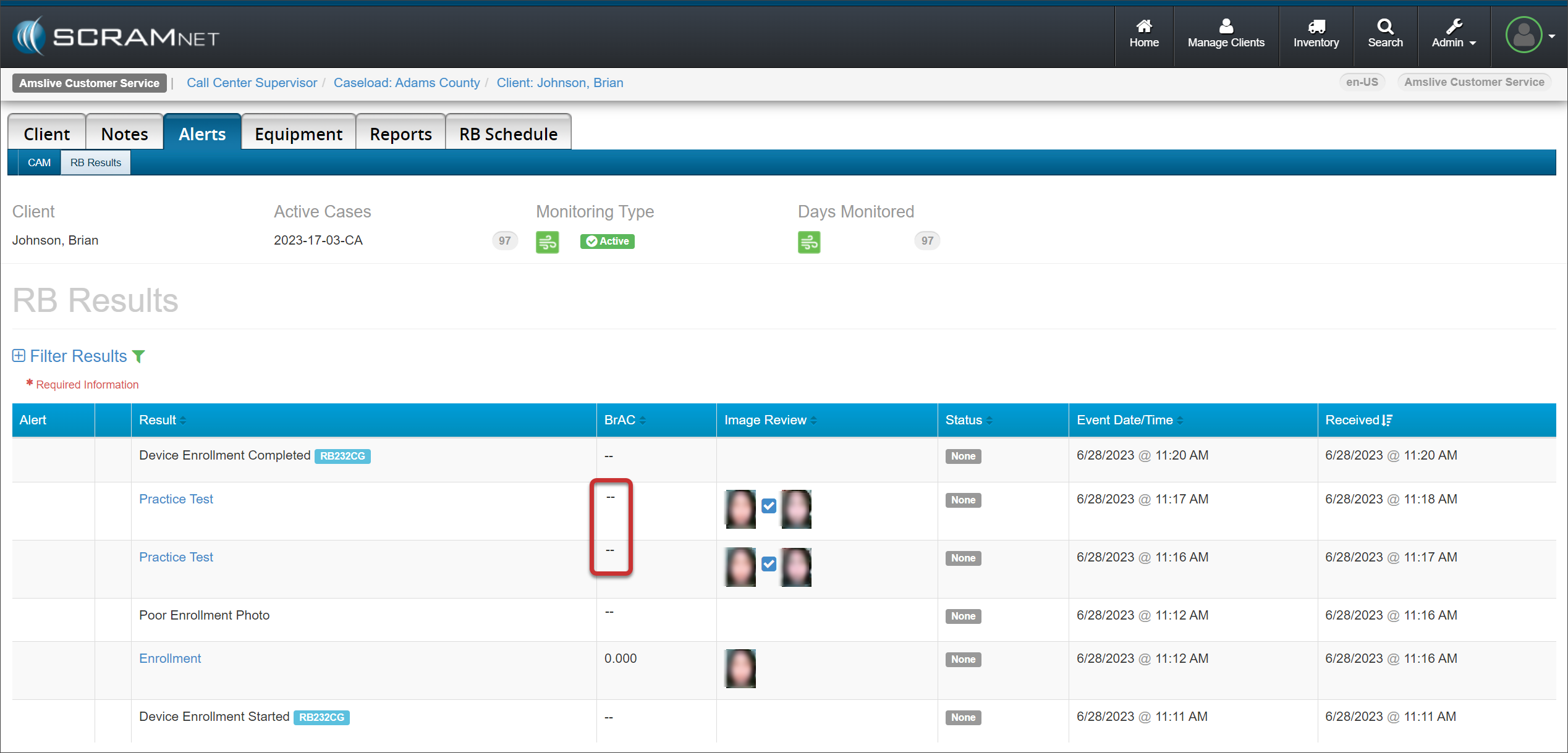
Task: Go to Caseload: Adams County breadcrumb
Action: (406, 83)
